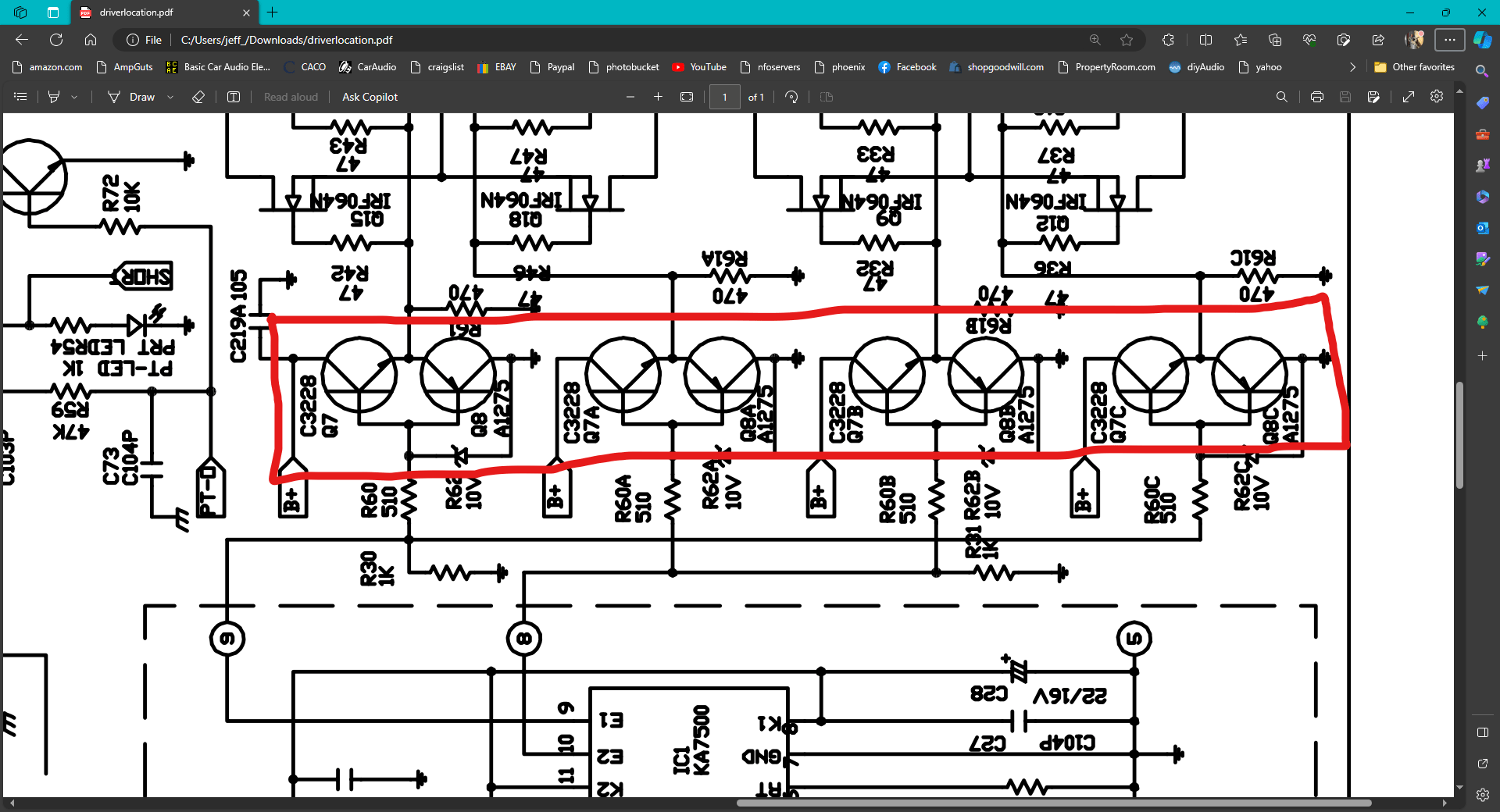Click the Read aloud button
This screenshot has width=1500, height=812.
pos(291,97)
